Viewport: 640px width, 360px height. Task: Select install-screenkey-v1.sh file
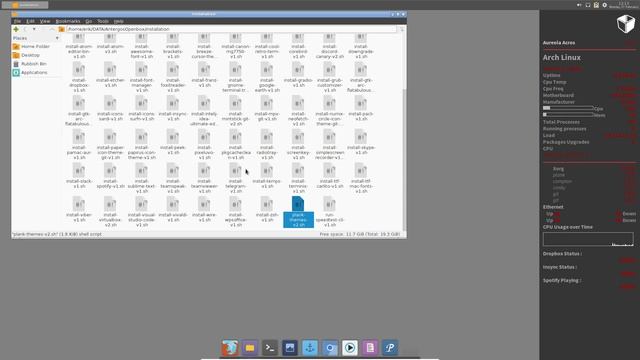pyautogui.click(x=298, y=145)
